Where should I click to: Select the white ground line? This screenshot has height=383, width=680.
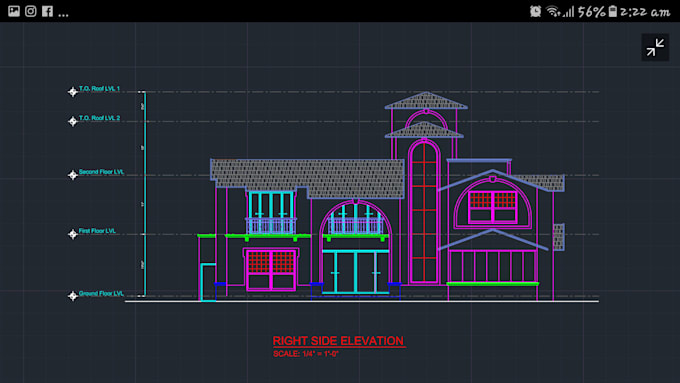pyautogui.click(x=362, y=301)
